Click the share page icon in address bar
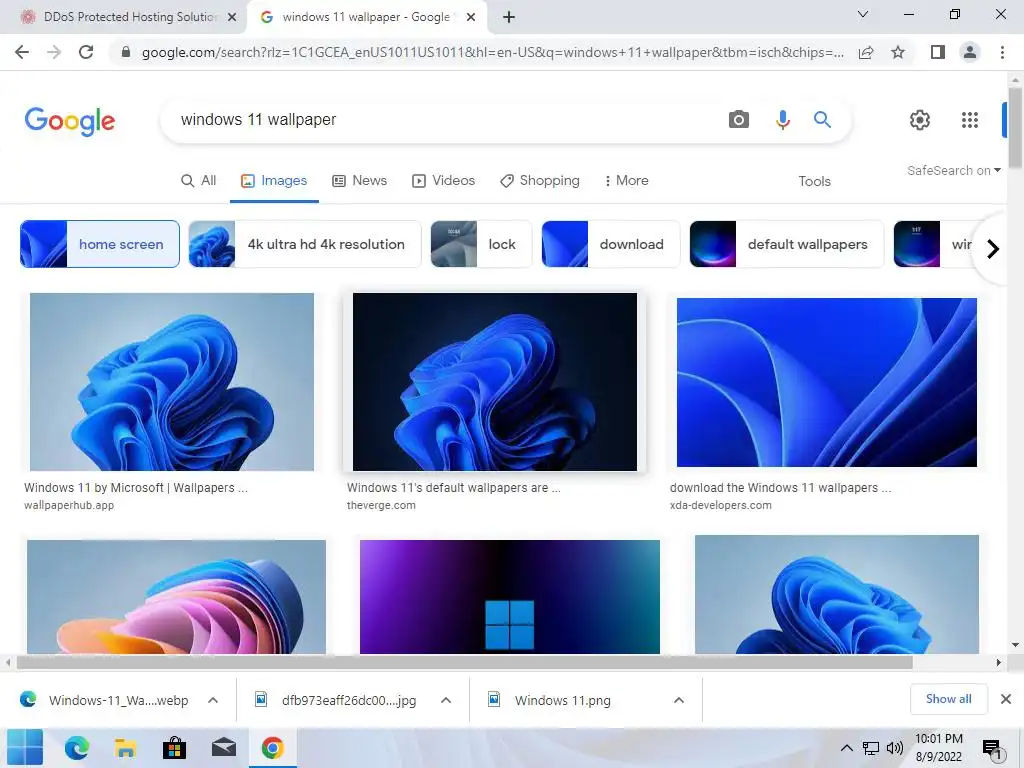This screenshot has width=1024, height=768. click(866, 52)
